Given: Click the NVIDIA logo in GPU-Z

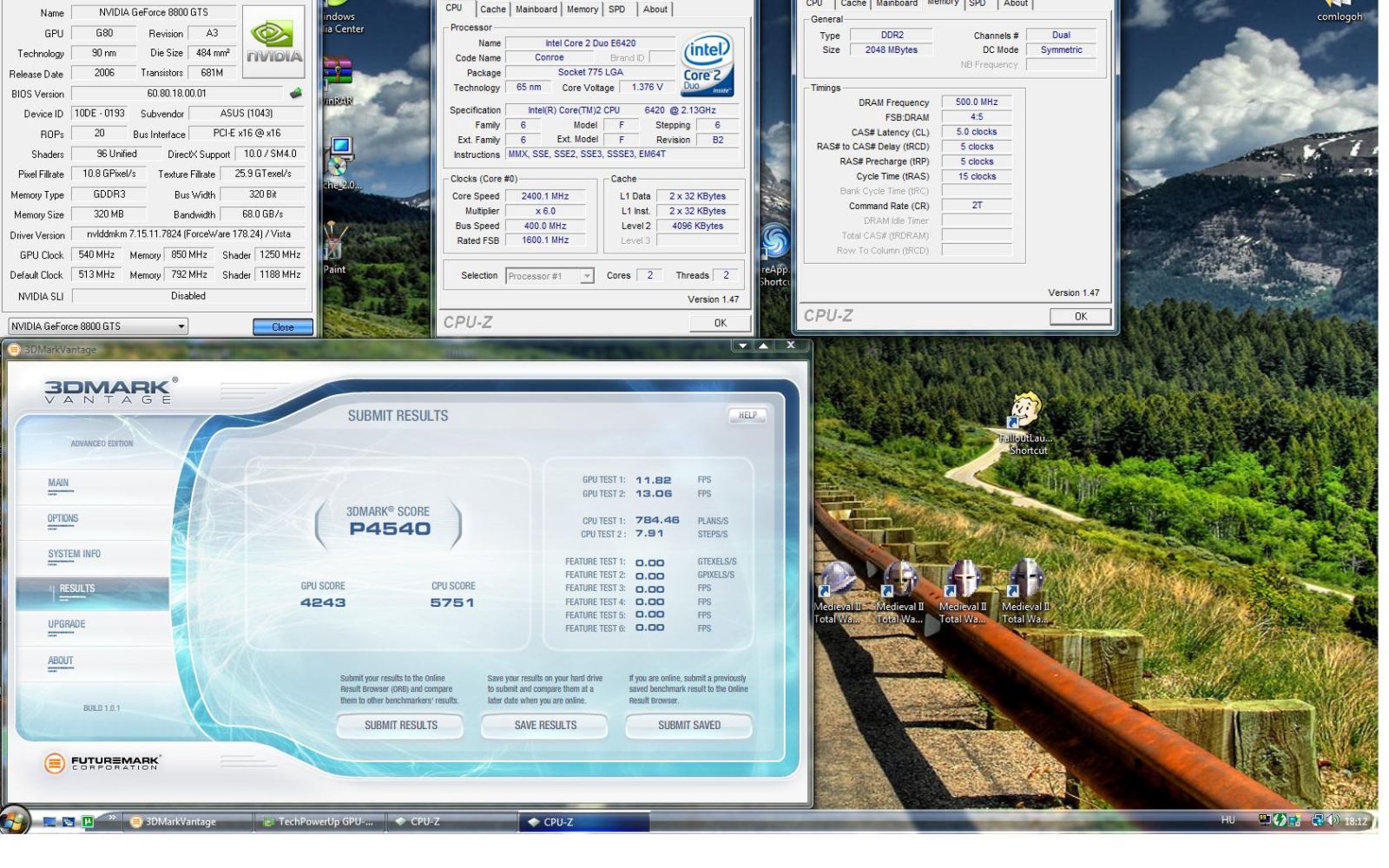Looking at the screenshot, I should (274, 42).
